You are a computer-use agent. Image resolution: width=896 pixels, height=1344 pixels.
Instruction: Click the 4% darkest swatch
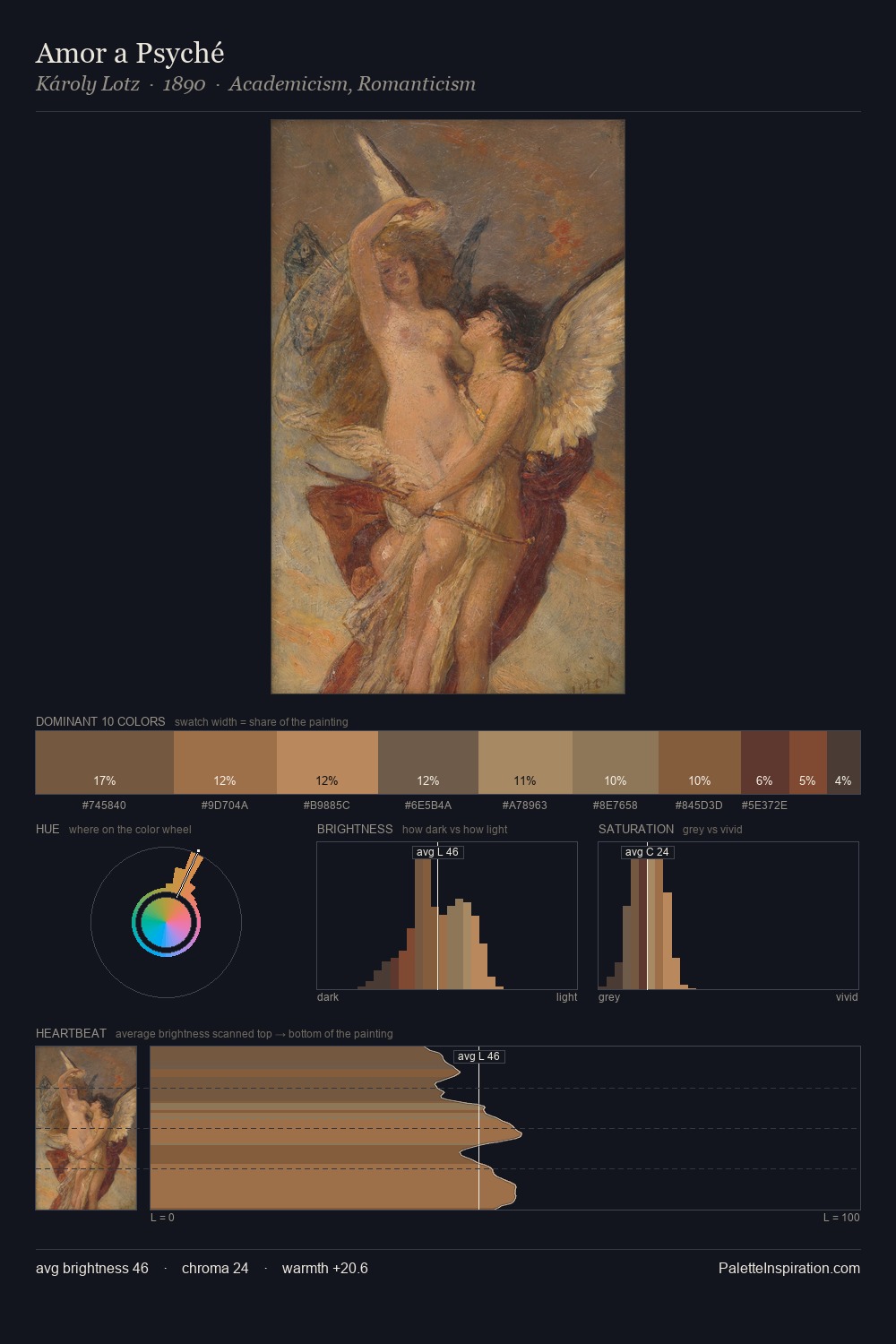pos(843,762)
